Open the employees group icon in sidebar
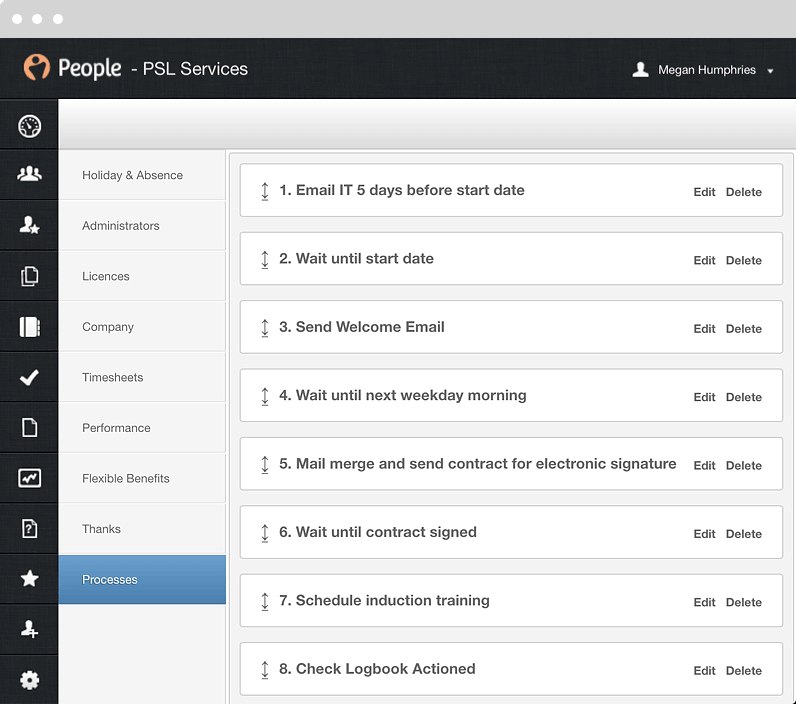796x704 pixels. (x=29, y=174)
